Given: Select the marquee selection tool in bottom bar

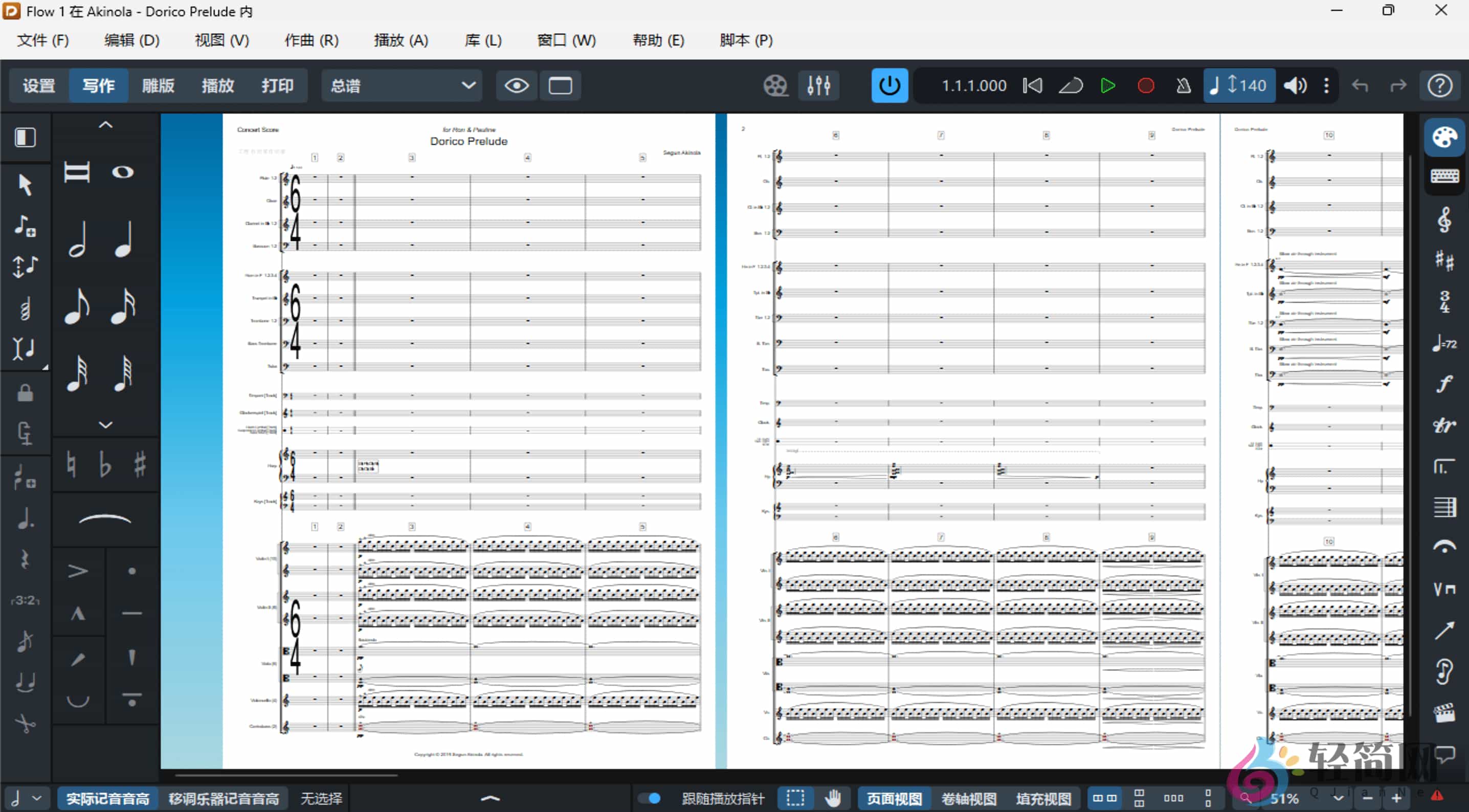Looking at the screenshot, I should 795,798.
